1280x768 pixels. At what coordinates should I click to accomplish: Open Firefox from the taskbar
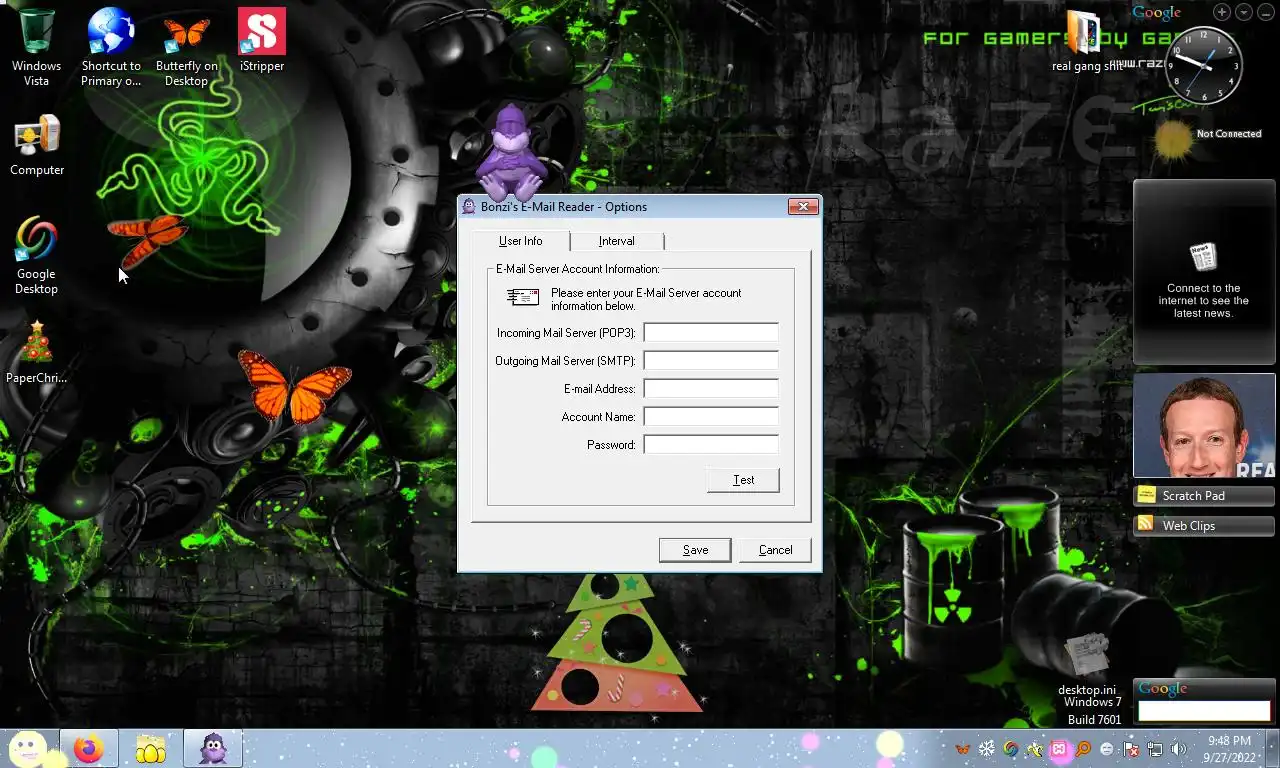[89, 748]
